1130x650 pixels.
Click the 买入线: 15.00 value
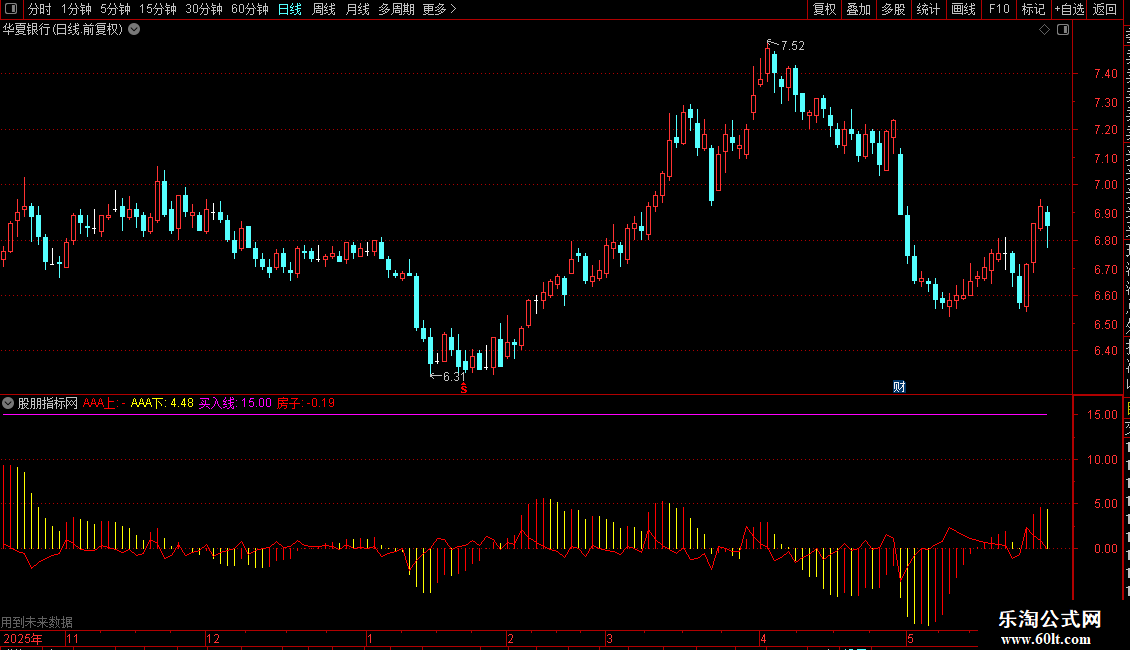point(235,403)
